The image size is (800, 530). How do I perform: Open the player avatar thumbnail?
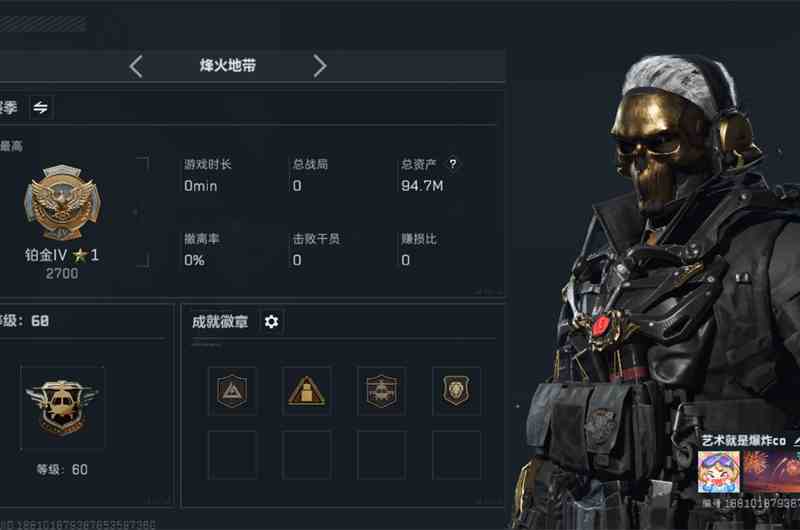[718, 472]
